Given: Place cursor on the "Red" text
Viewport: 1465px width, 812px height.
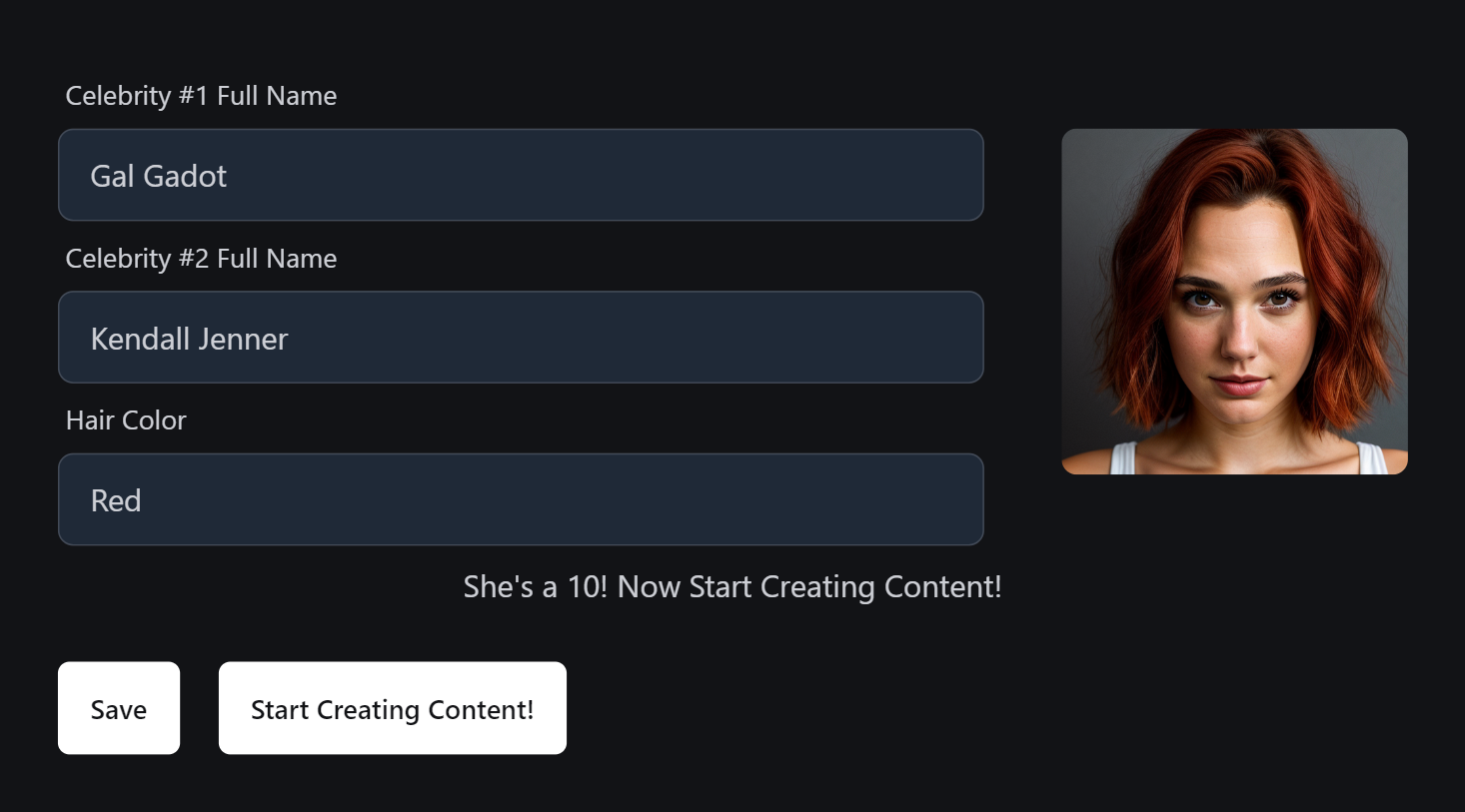Looking at the screenshot, I should (116, 500).
